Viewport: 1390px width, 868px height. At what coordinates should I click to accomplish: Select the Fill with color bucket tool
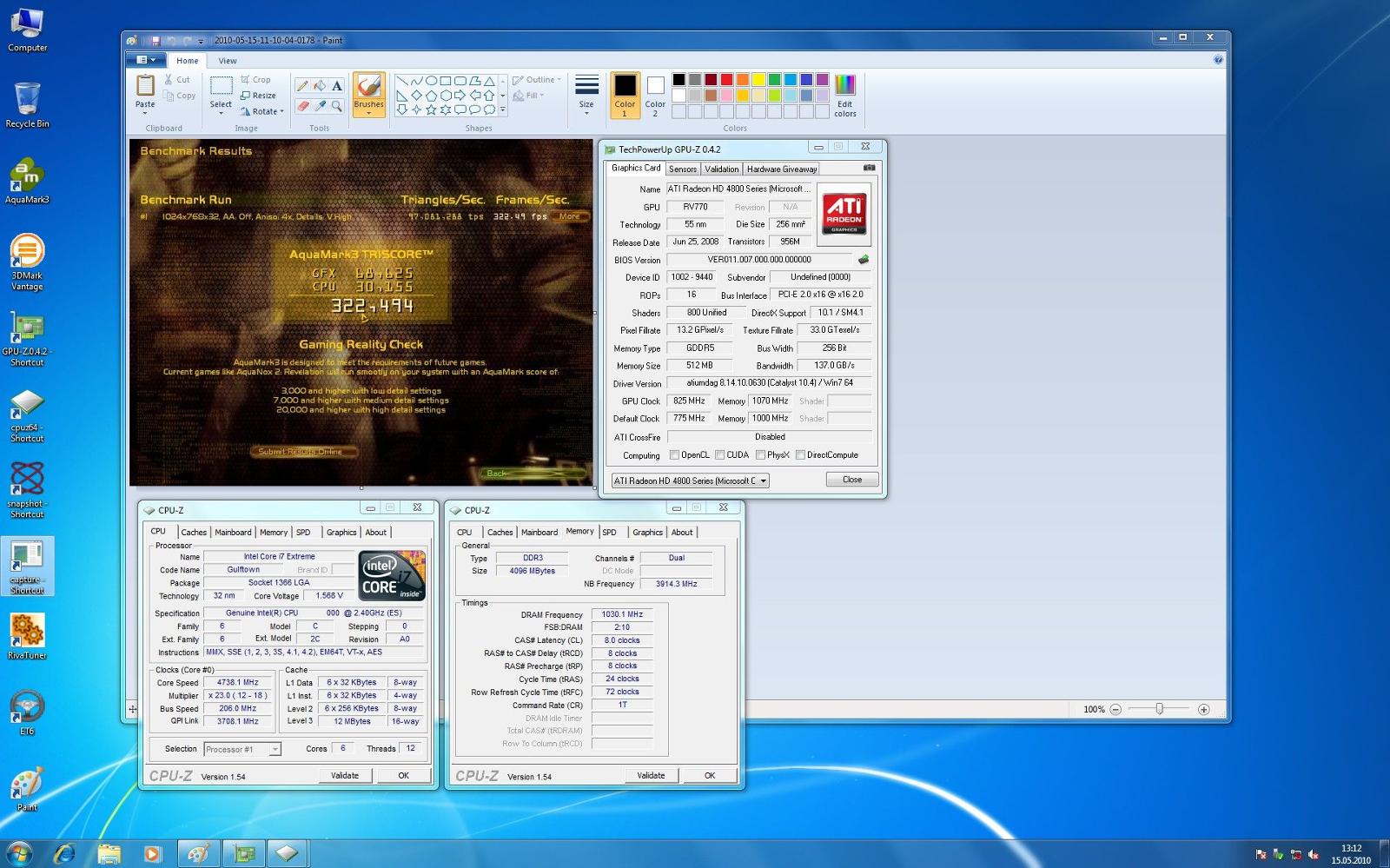[x=320, y=85]
